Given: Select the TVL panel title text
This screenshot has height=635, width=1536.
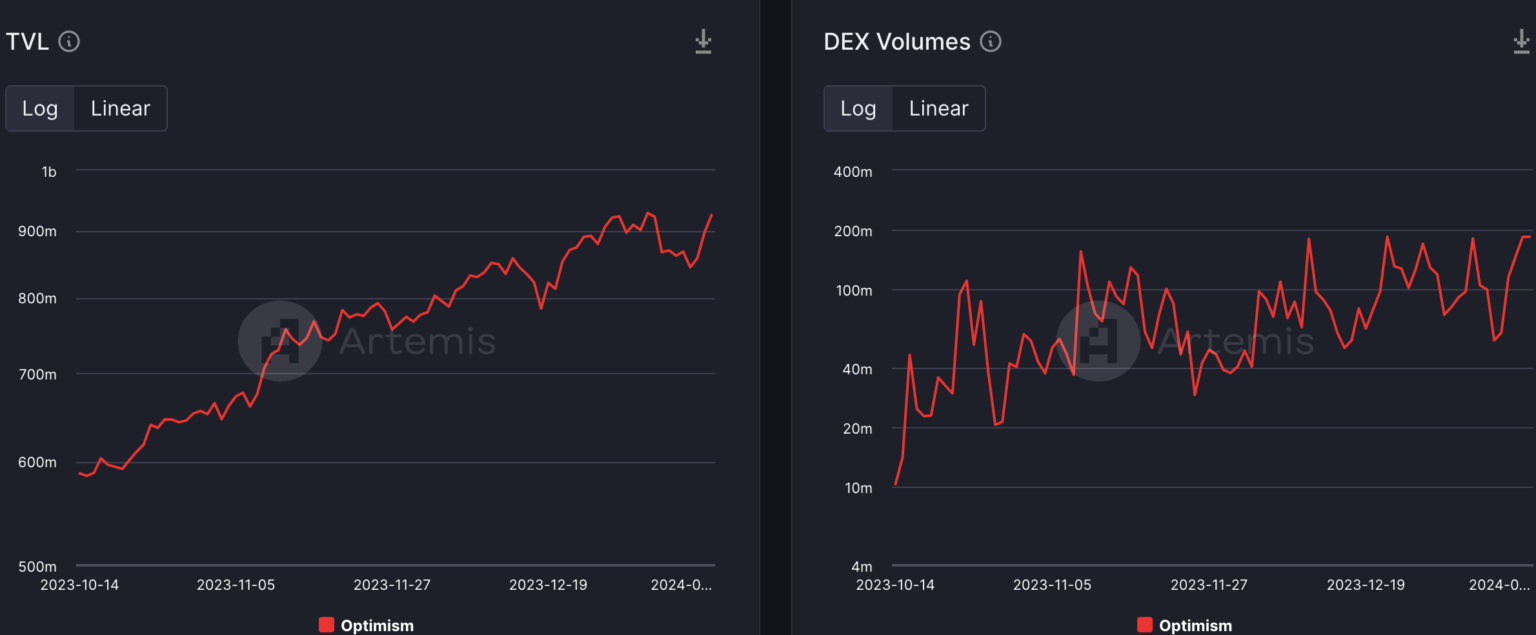Looking at the screenshot, I should [27, 41].
